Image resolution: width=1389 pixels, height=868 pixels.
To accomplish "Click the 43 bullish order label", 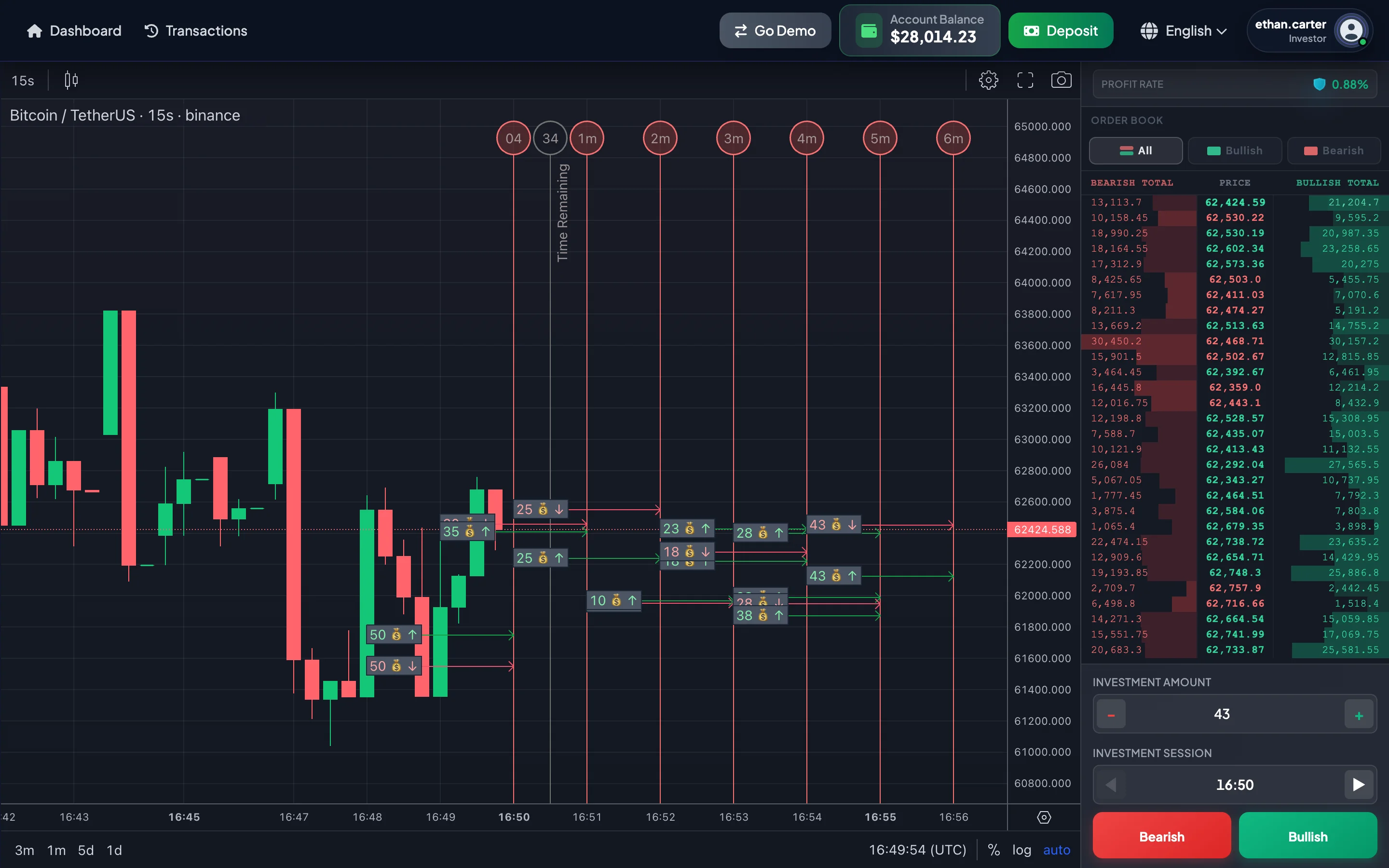I will pos(834,576).
